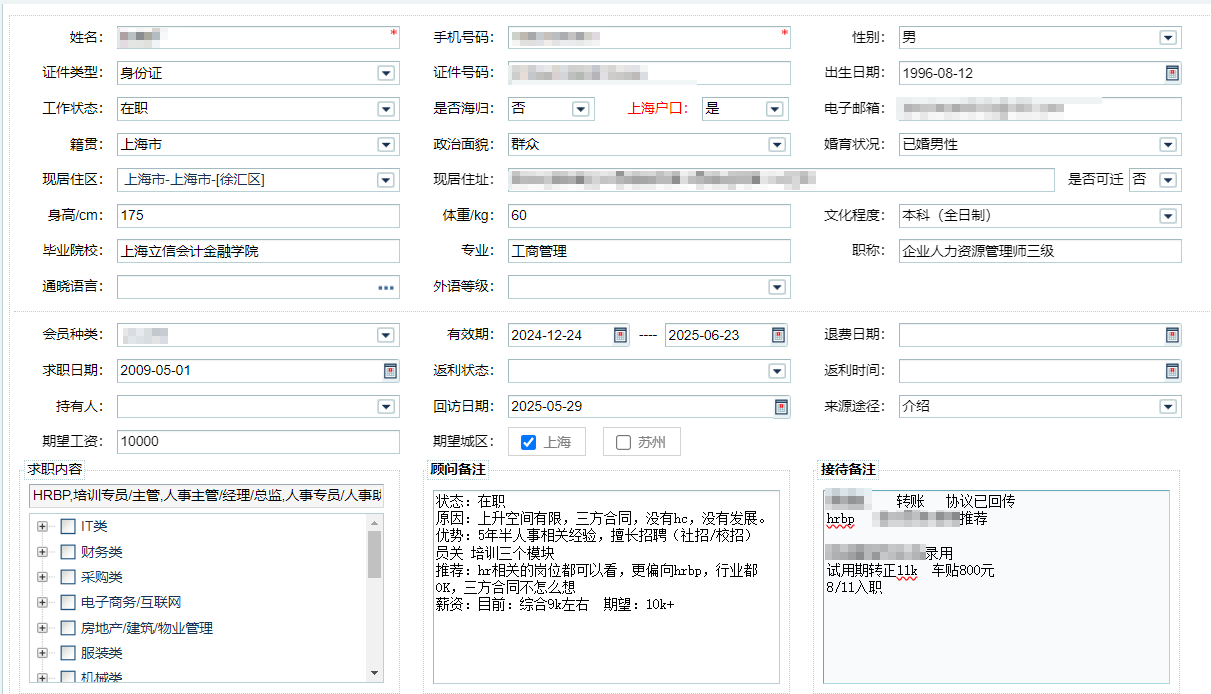The image size is (1211, 694).
Task: Click the up arrow of job category scrollbar
Action: pos(375,522)
